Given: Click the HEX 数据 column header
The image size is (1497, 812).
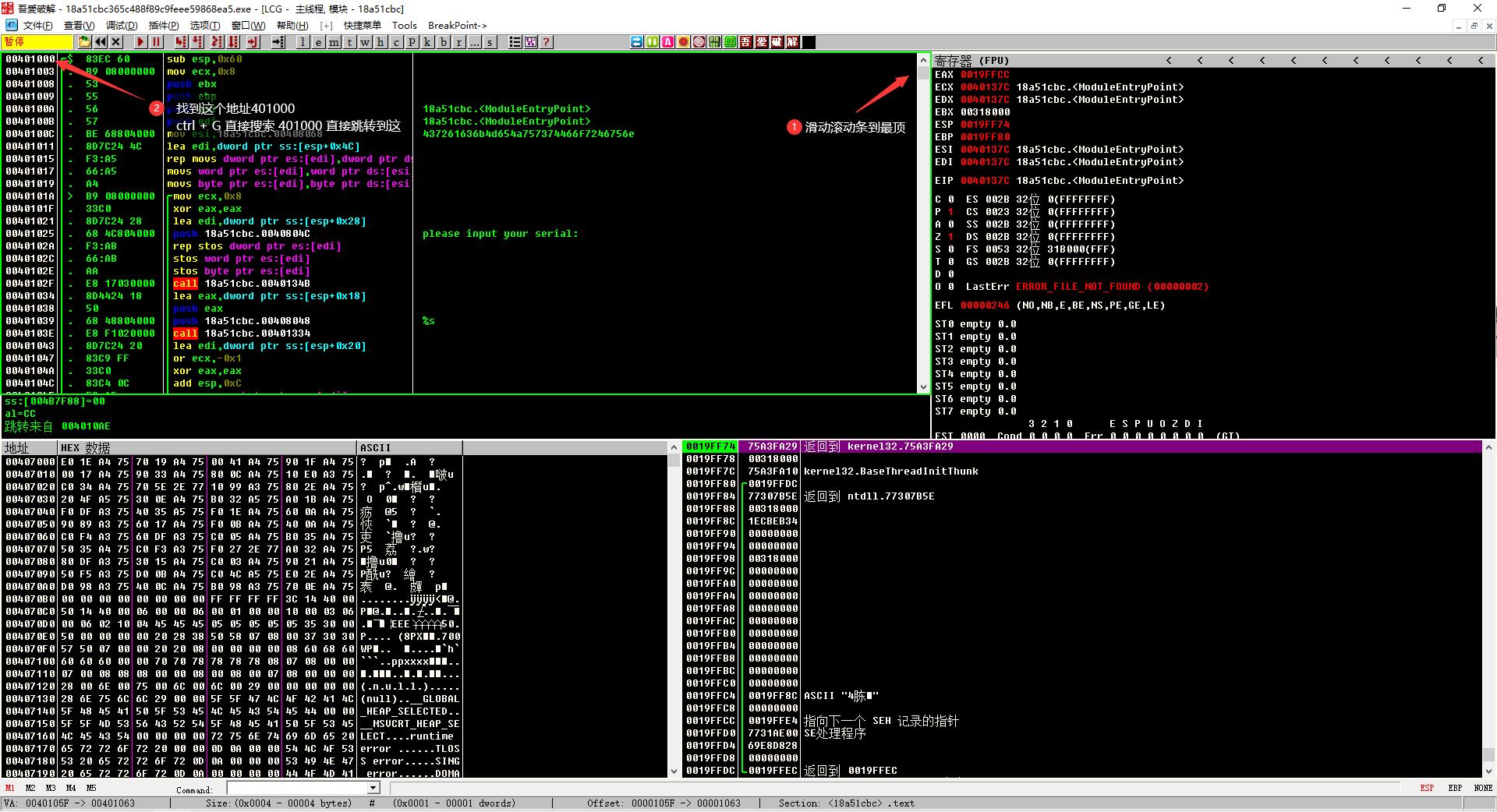Looking at the screenshot, I should (207, 447).
